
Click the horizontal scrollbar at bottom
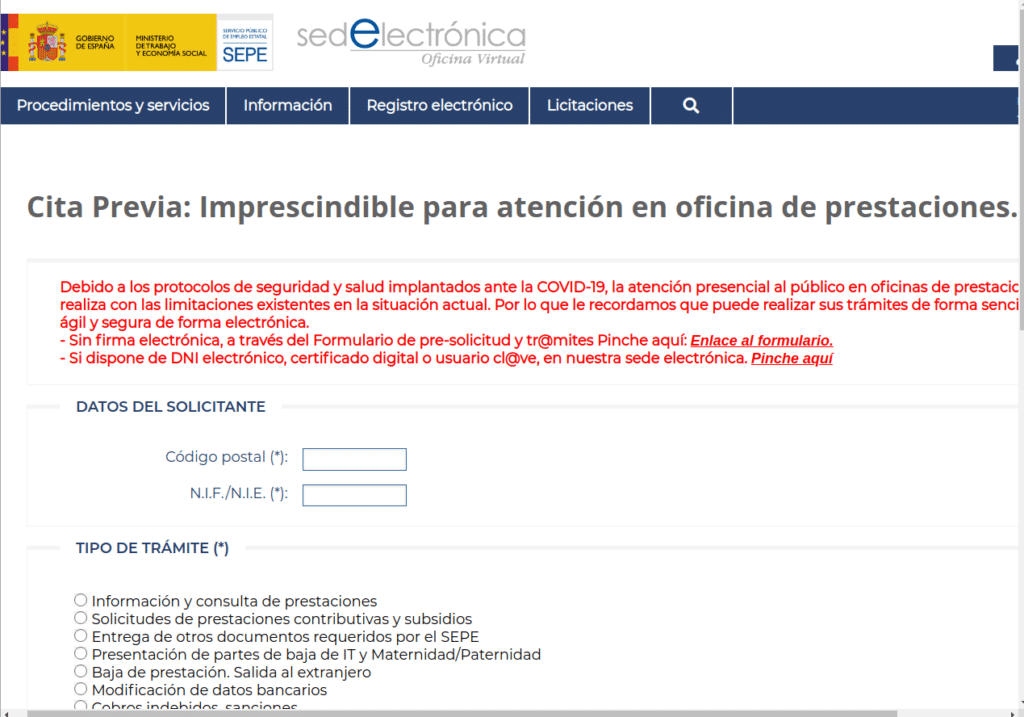click(462, 714)
